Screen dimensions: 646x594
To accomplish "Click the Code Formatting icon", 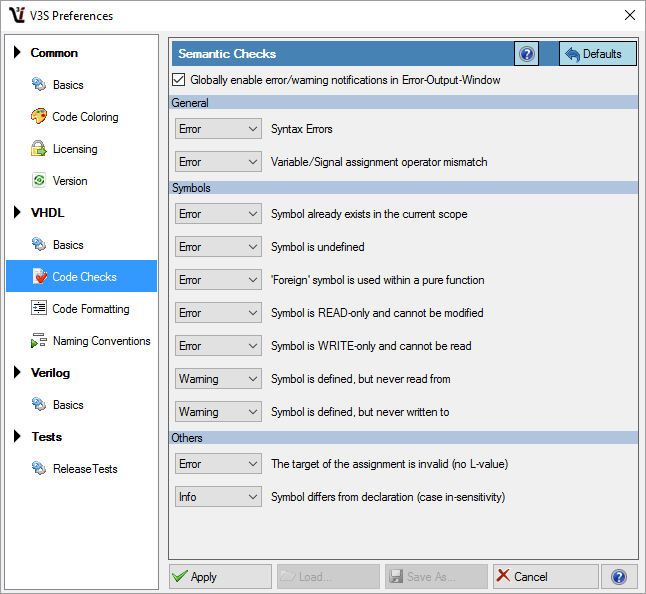I will 39,308.
